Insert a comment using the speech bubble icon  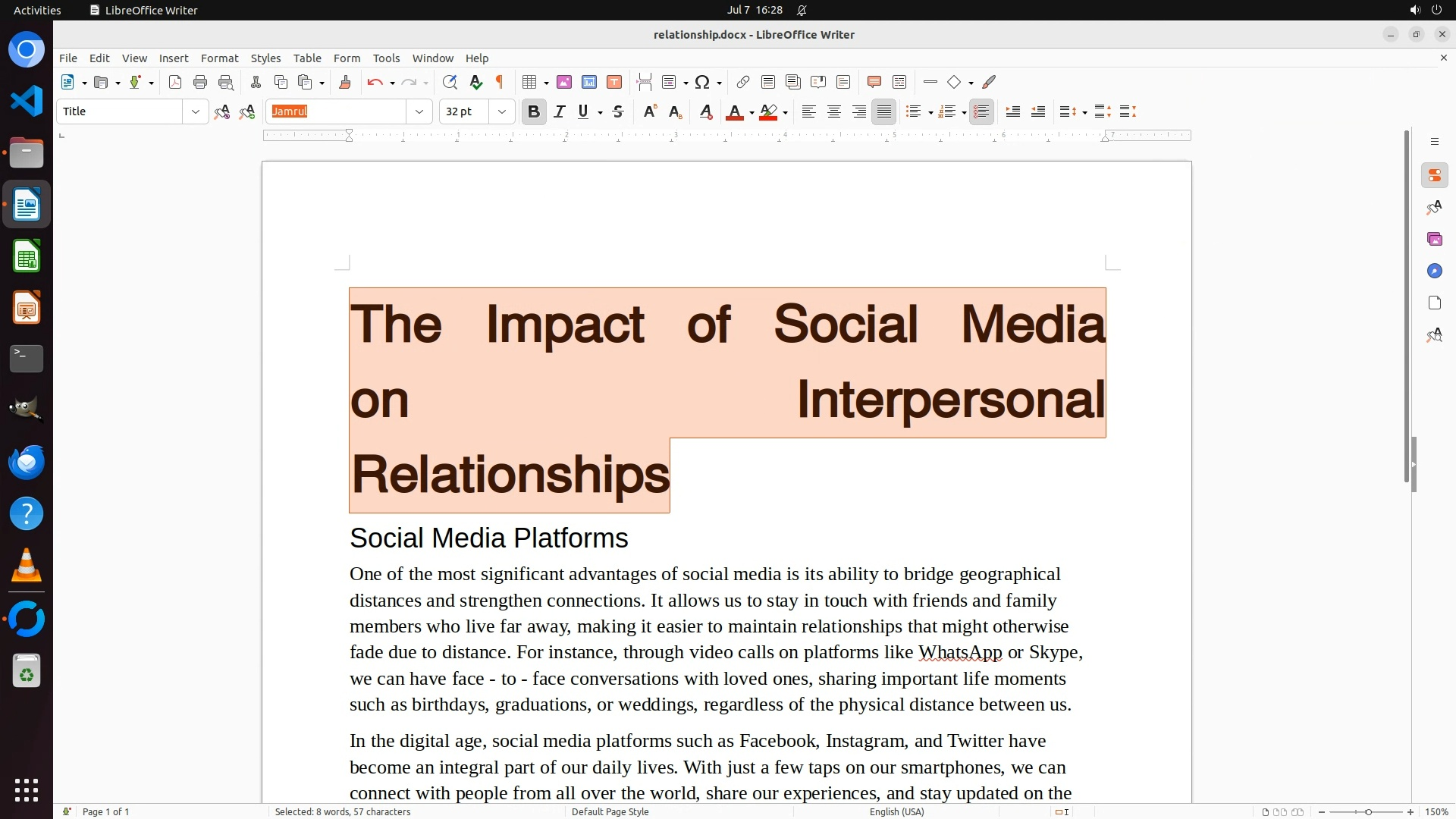(874, 82)
